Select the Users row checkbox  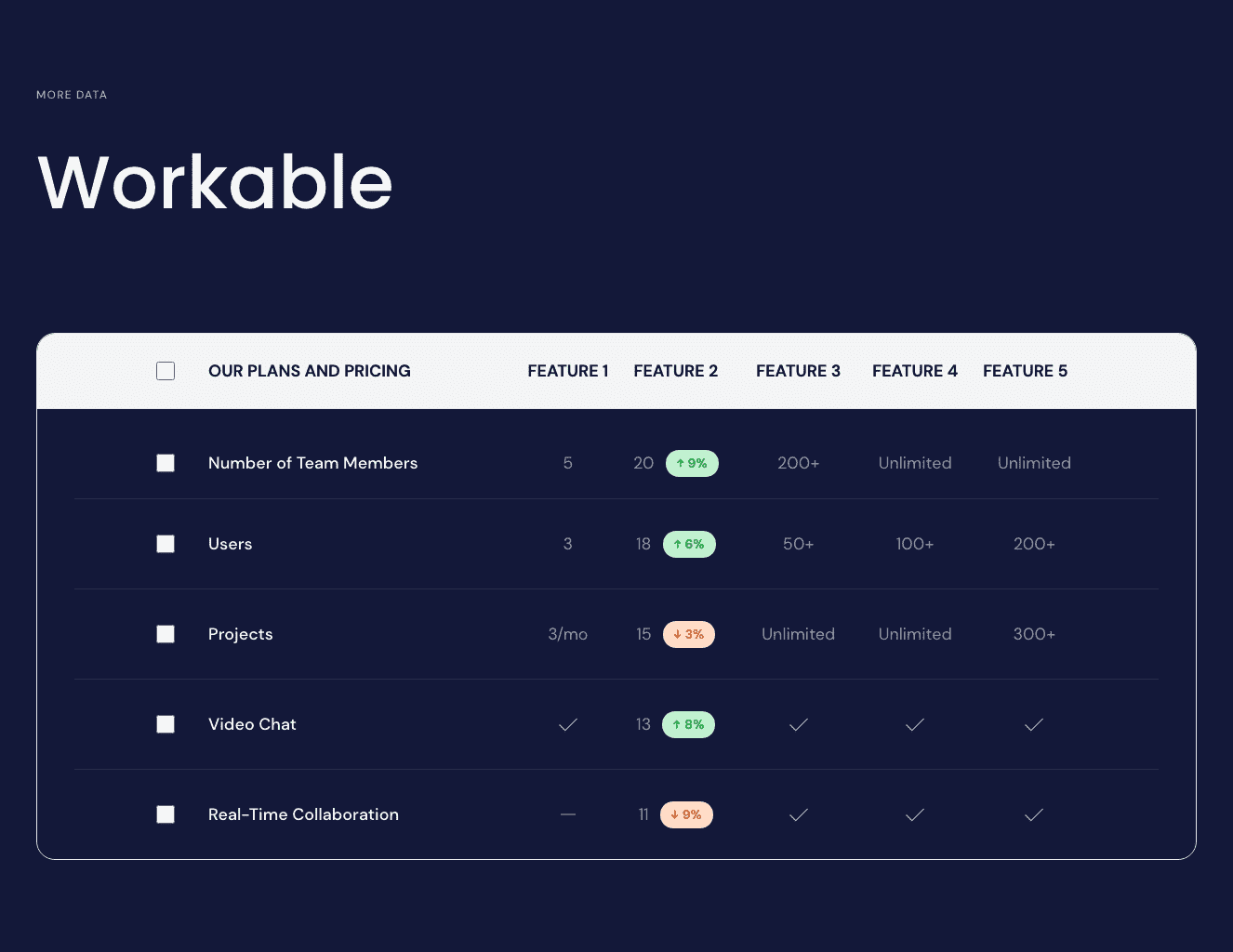(166, 544)
